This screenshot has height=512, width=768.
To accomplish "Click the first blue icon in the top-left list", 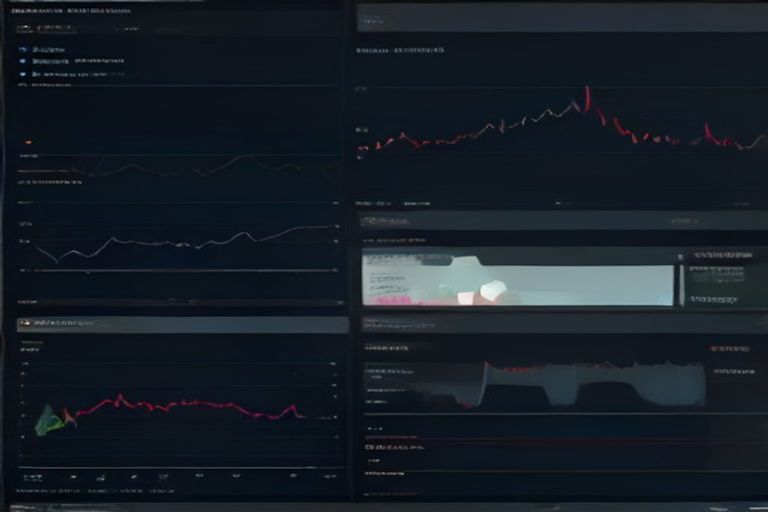I will pos(23,49).
